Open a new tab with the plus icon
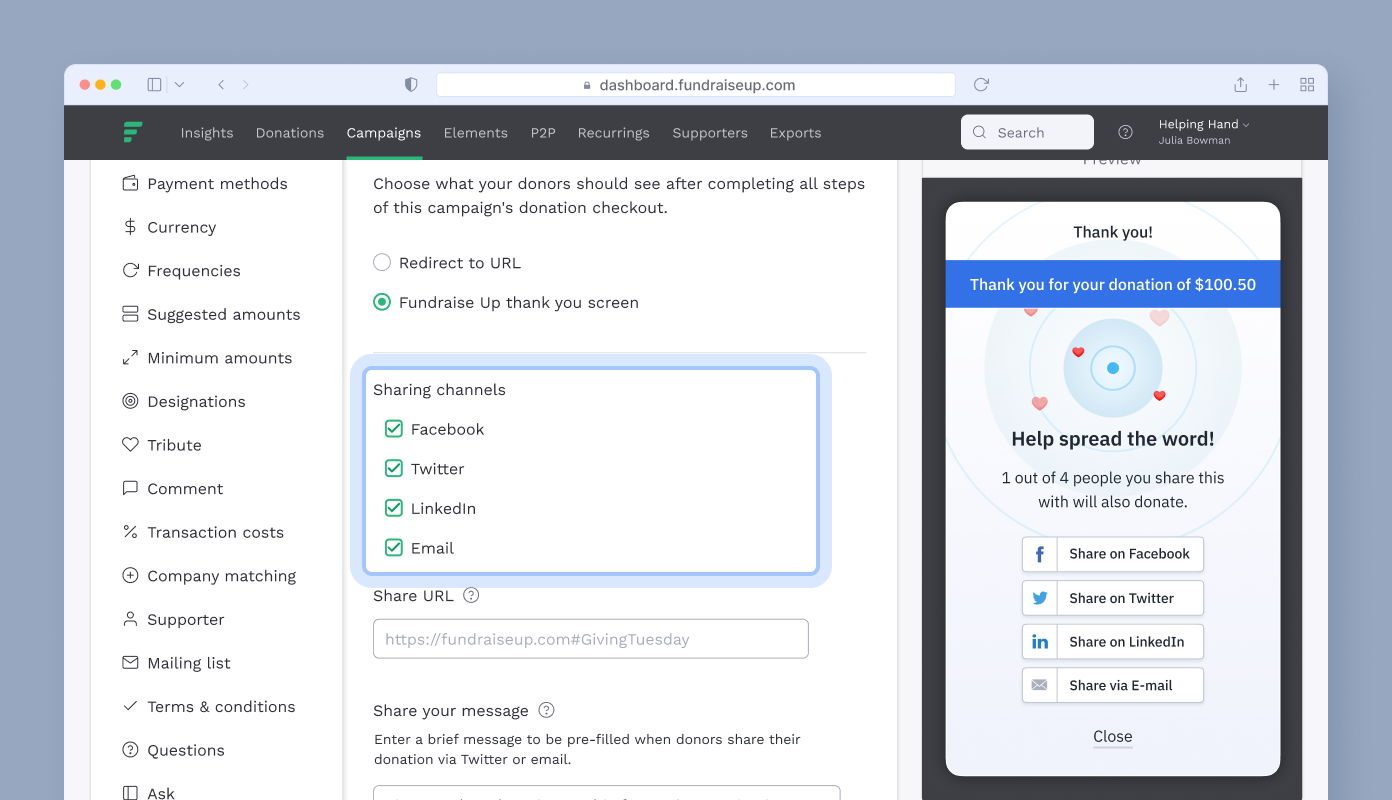Image resolution: width=1392 pixels, height=800 pixels. point(1274,85)
